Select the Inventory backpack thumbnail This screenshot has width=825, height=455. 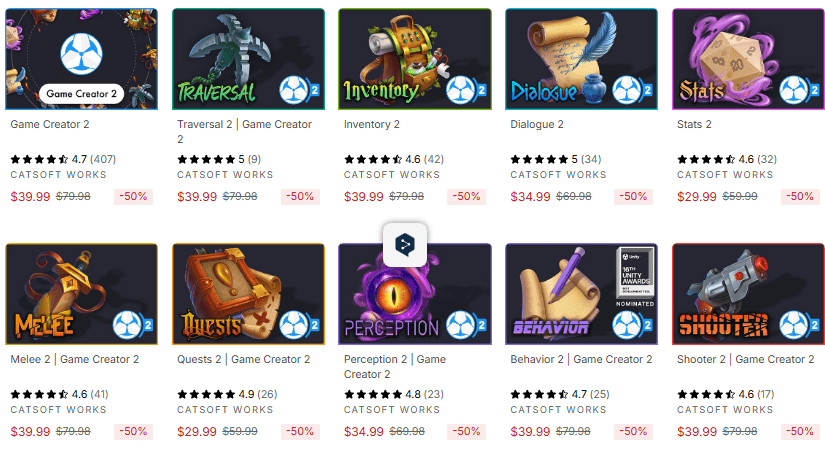(415, 59)
